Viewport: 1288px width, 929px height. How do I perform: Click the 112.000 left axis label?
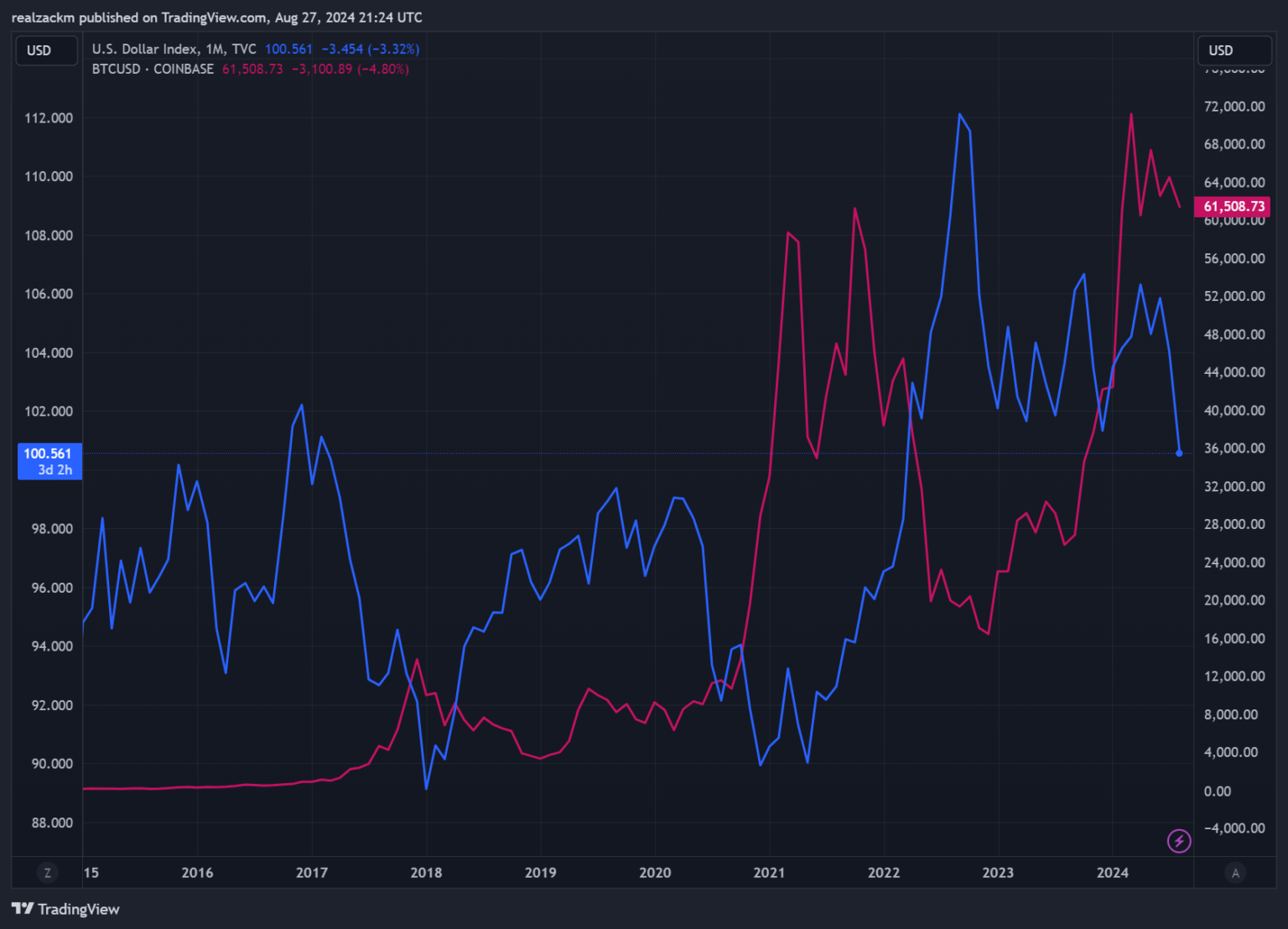[x=49, y=118]
